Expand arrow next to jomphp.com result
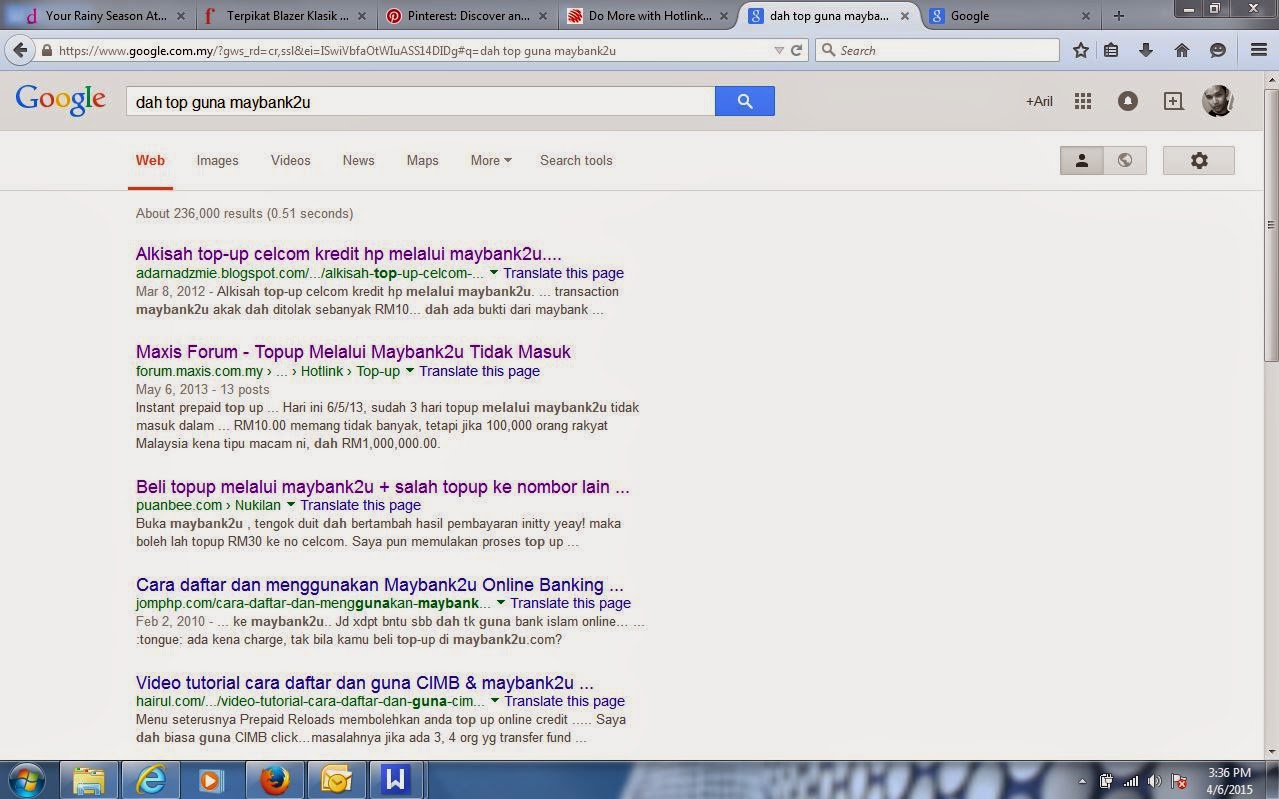The image size is (1279, 799). (500, 603)
